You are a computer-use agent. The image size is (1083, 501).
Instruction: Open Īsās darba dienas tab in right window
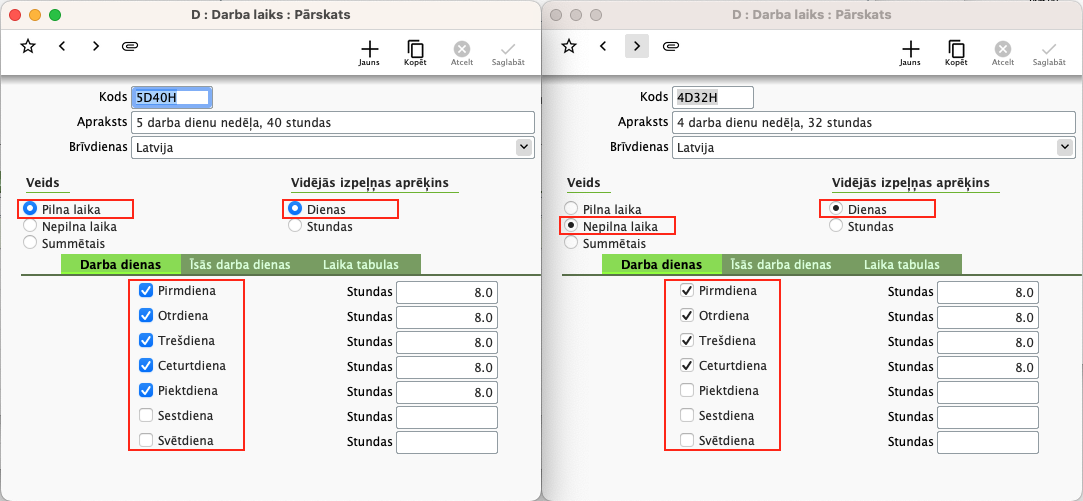(x=781, y=265)
